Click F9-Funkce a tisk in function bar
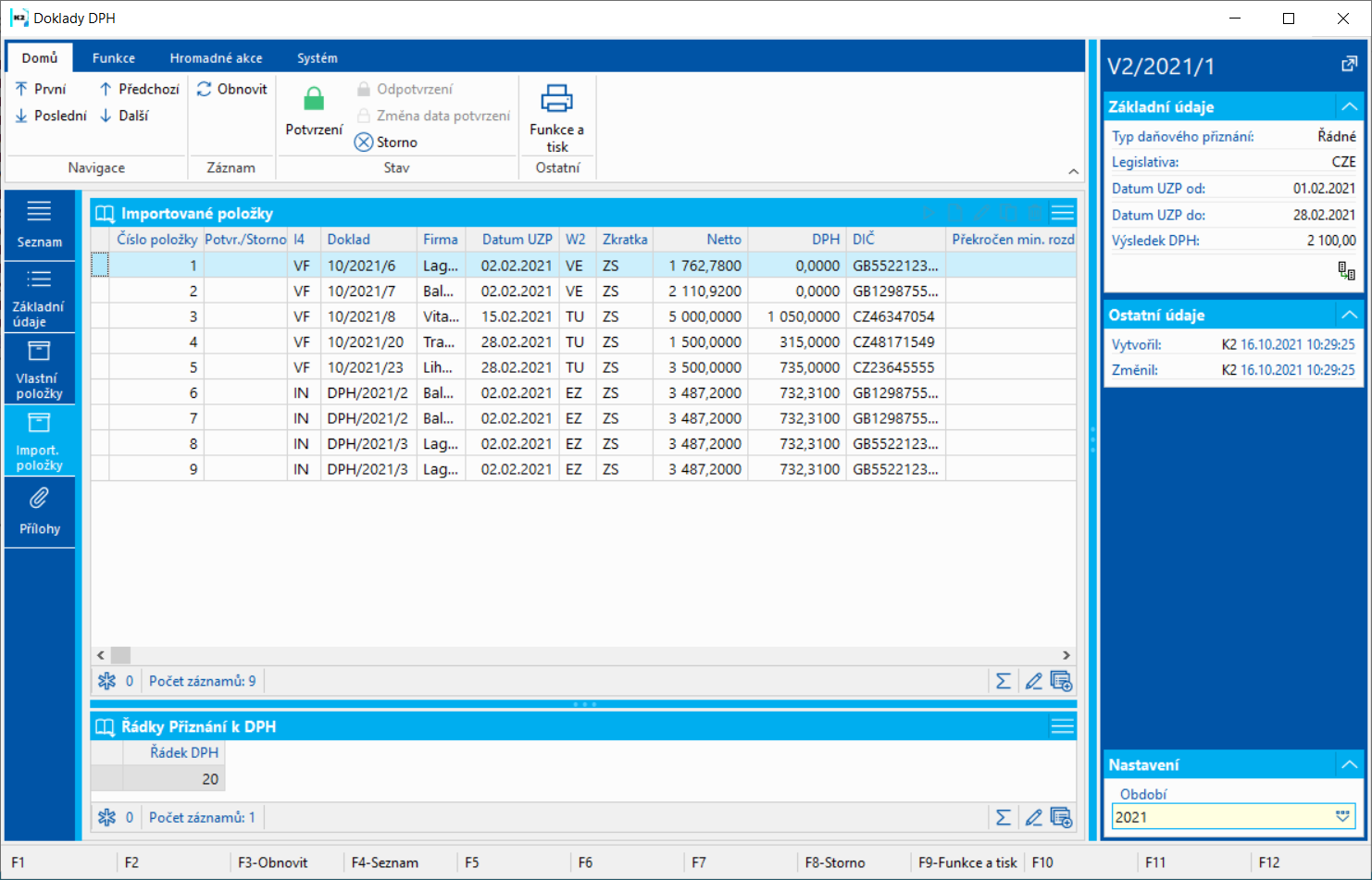 click(x=967, y=862)
